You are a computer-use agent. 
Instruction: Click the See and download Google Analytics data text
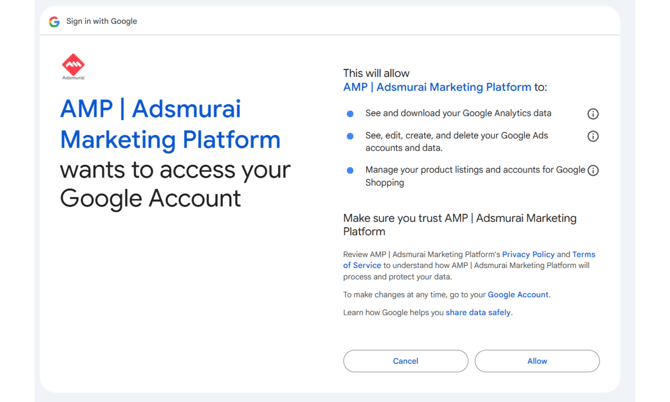[458, 114]
